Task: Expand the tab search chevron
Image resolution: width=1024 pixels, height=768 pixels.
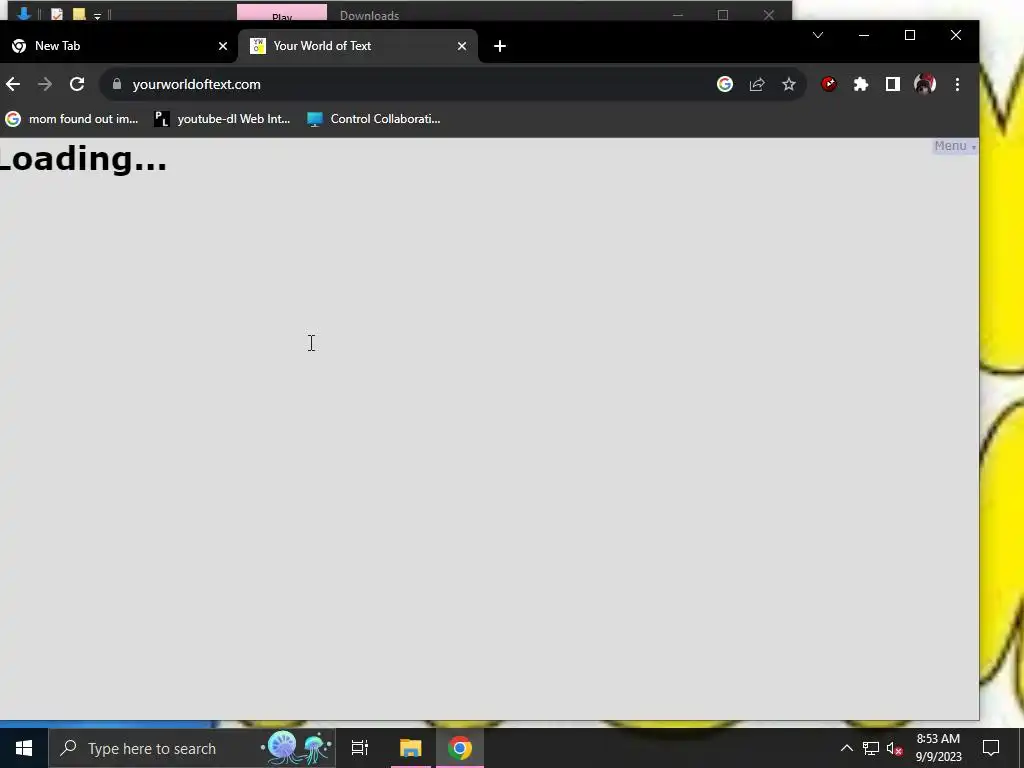Action: click(818, 35)
